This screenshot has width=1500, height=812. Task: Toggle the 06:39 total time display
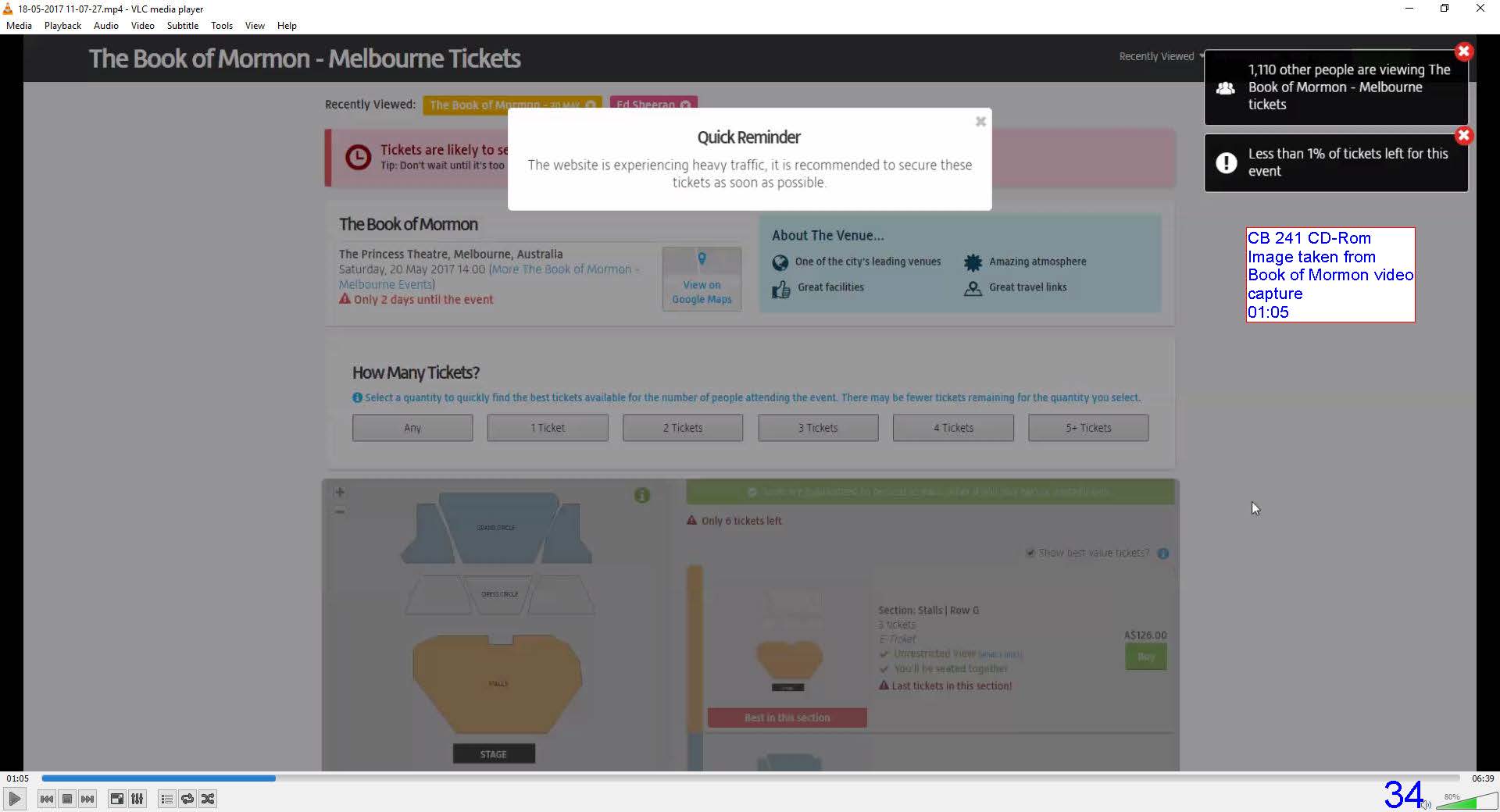[x=1482, y=778]
